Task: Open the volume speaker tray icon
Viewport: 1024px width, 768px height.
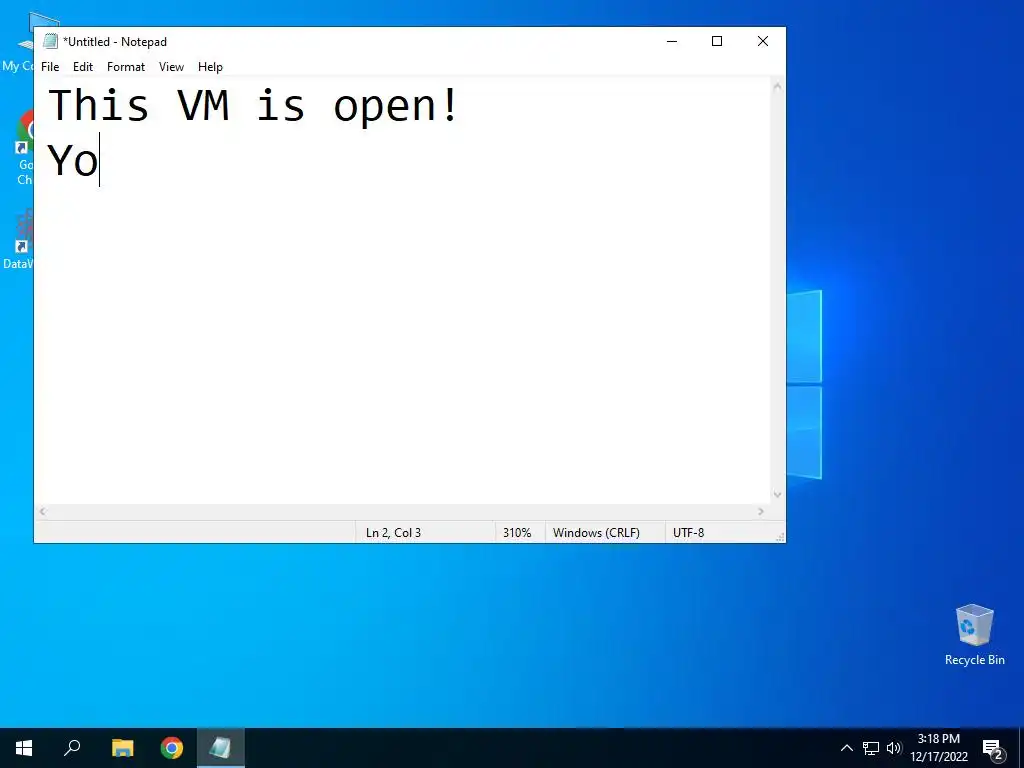Action: 894,748
